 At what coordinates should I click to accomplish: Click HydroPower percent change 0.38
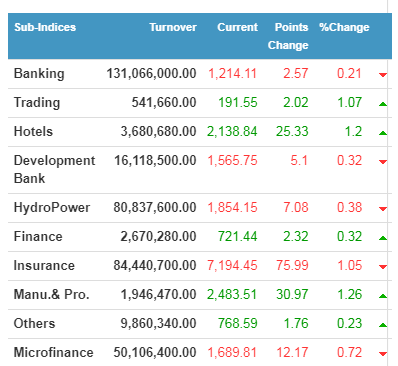tap(350, 208)
